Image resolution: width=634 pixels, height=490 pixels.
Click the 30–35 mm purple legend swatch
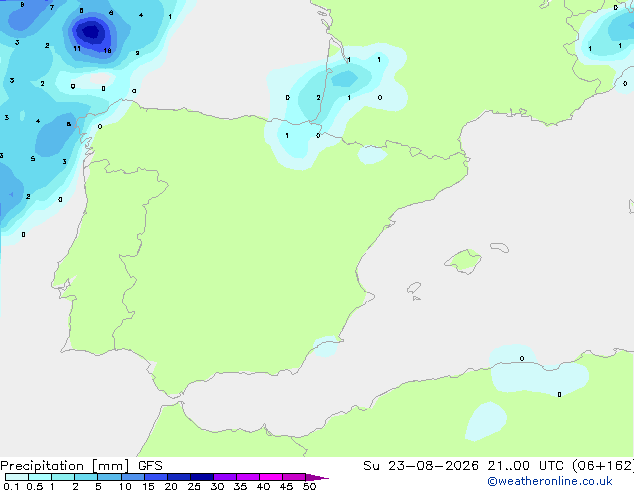[225, 477]
